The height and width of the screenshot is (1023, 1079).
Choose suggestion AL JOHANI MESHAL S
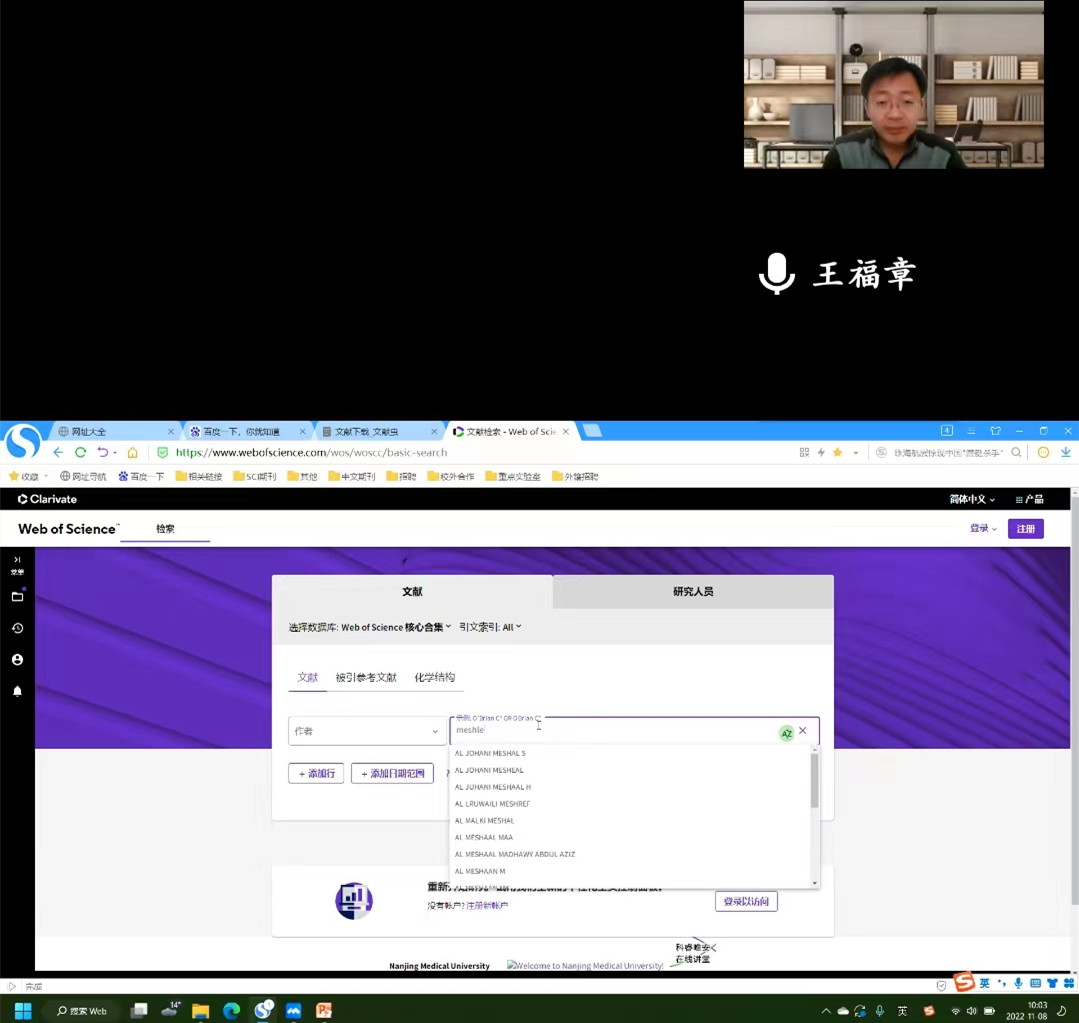(x=490, y=753)
